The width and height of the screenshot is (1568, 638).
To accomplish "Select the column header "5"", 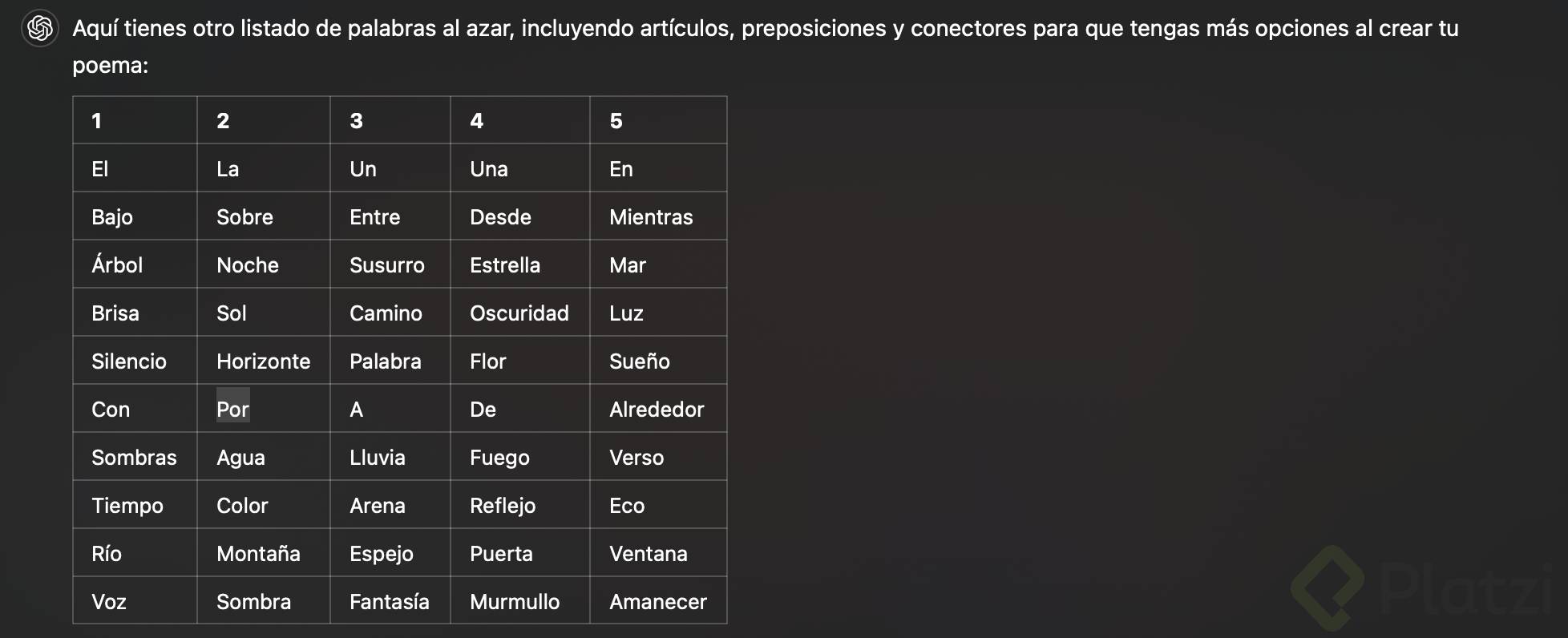I will tap(616, 121).
